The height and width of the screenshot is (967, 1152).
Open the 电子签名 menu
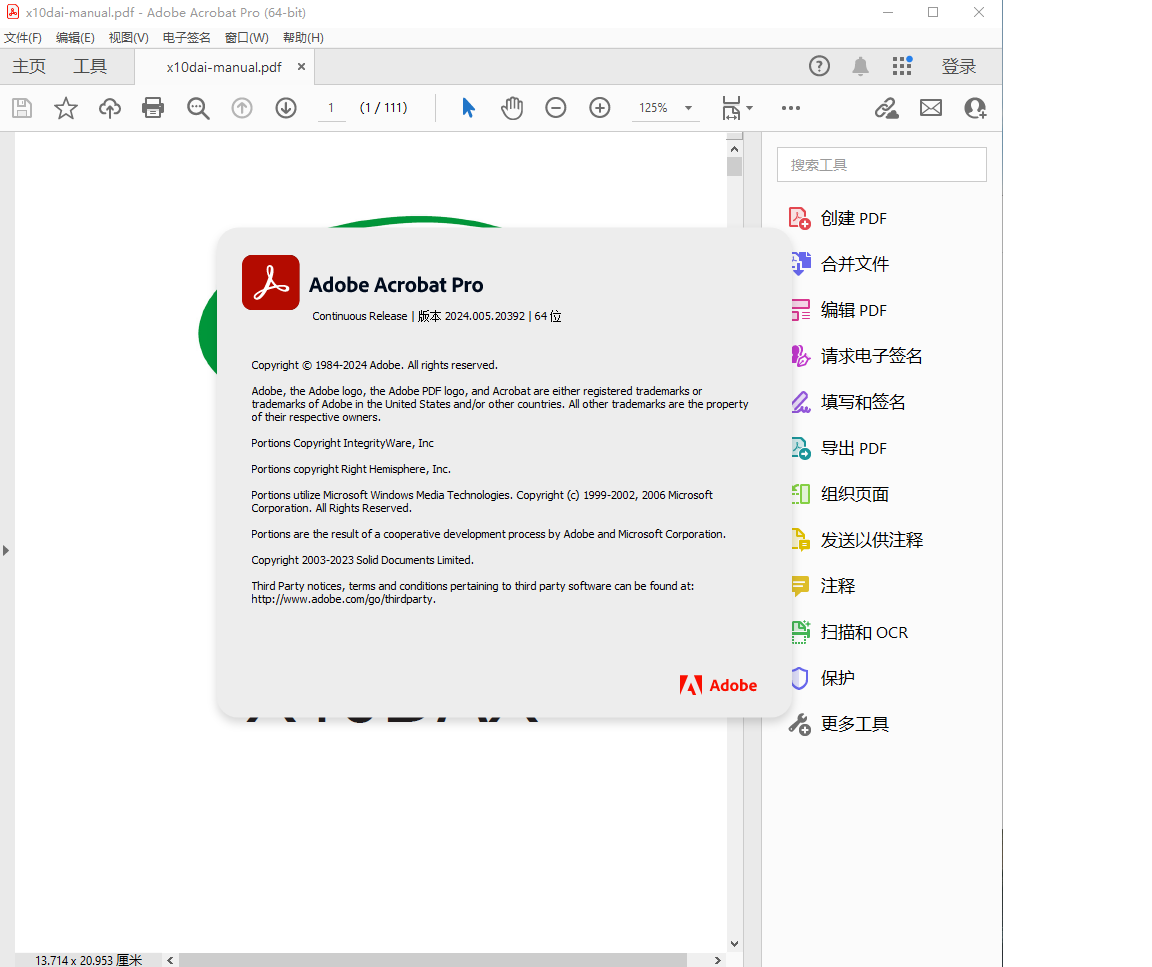[x=187, y=37]
